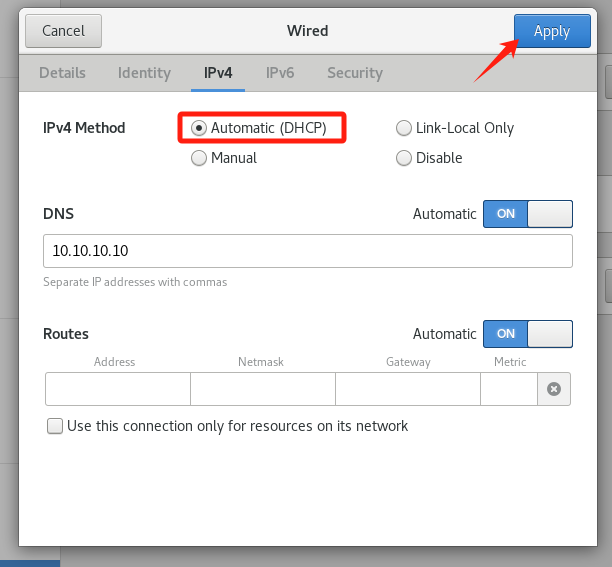Image resolution: width=612 pixels, height=567 pixels.
Task: Click the route Metric field
Action: (508, 389)
